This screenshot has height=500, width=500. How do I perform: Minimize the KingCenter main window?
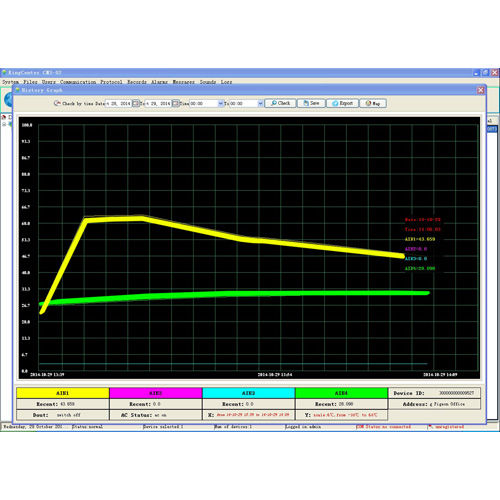click(x=476, y=73)
